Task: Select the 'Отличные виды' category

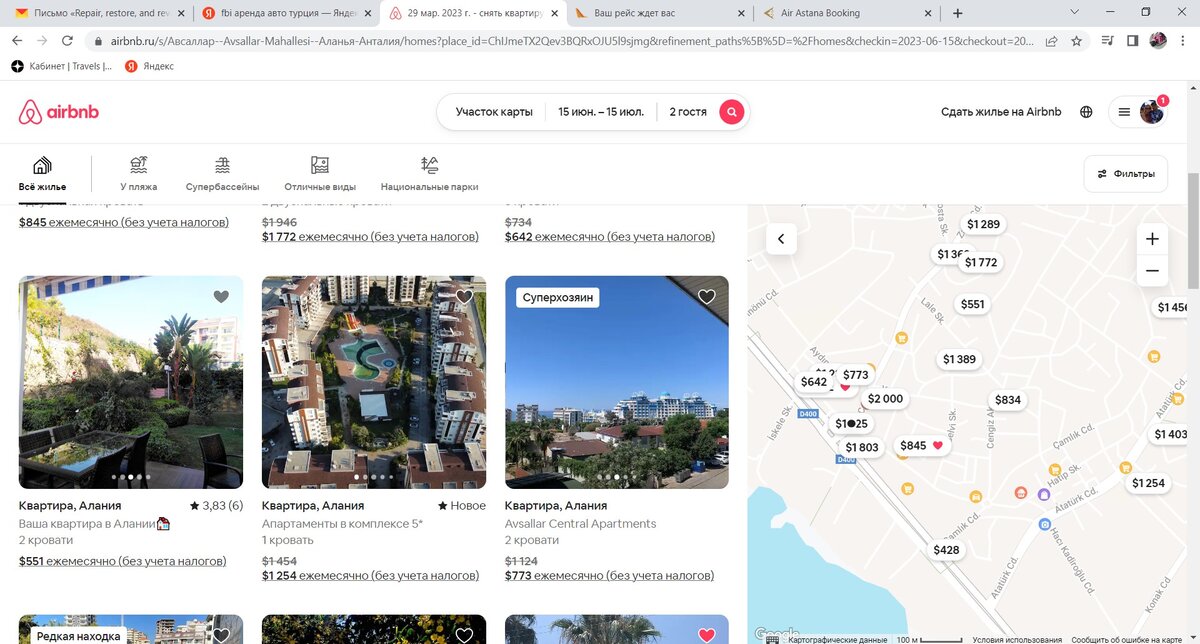Action: click(x=320, y=174)
